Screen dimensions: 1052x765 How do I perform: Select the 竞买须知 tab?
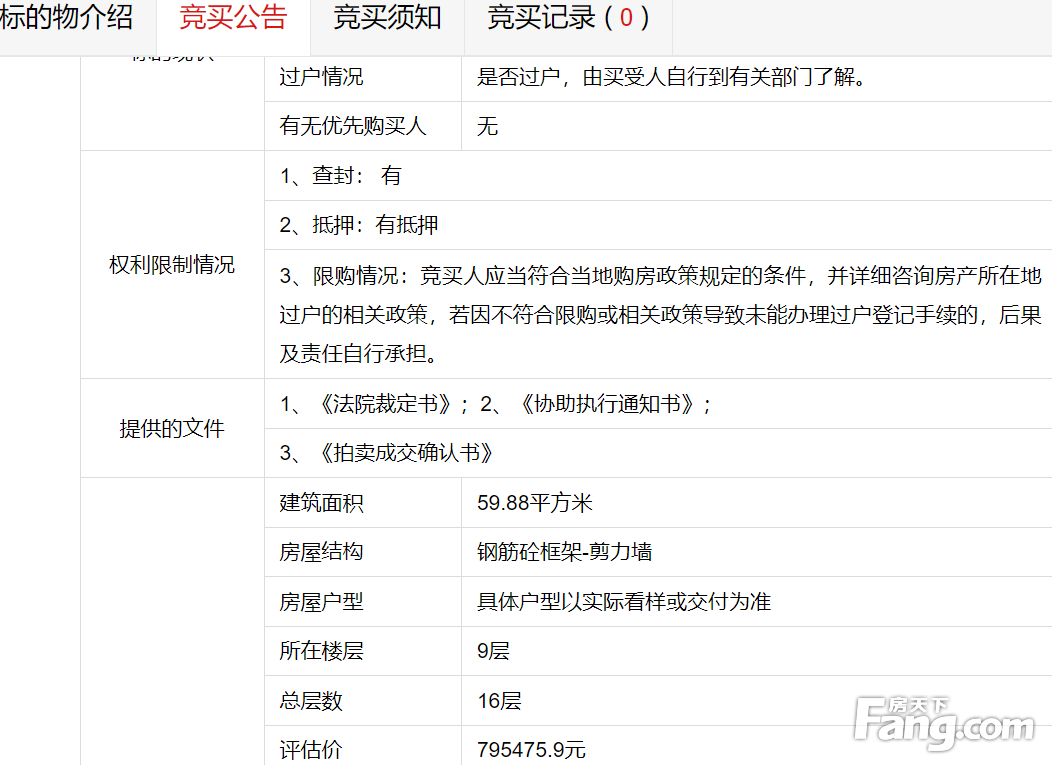click(387, 18)
